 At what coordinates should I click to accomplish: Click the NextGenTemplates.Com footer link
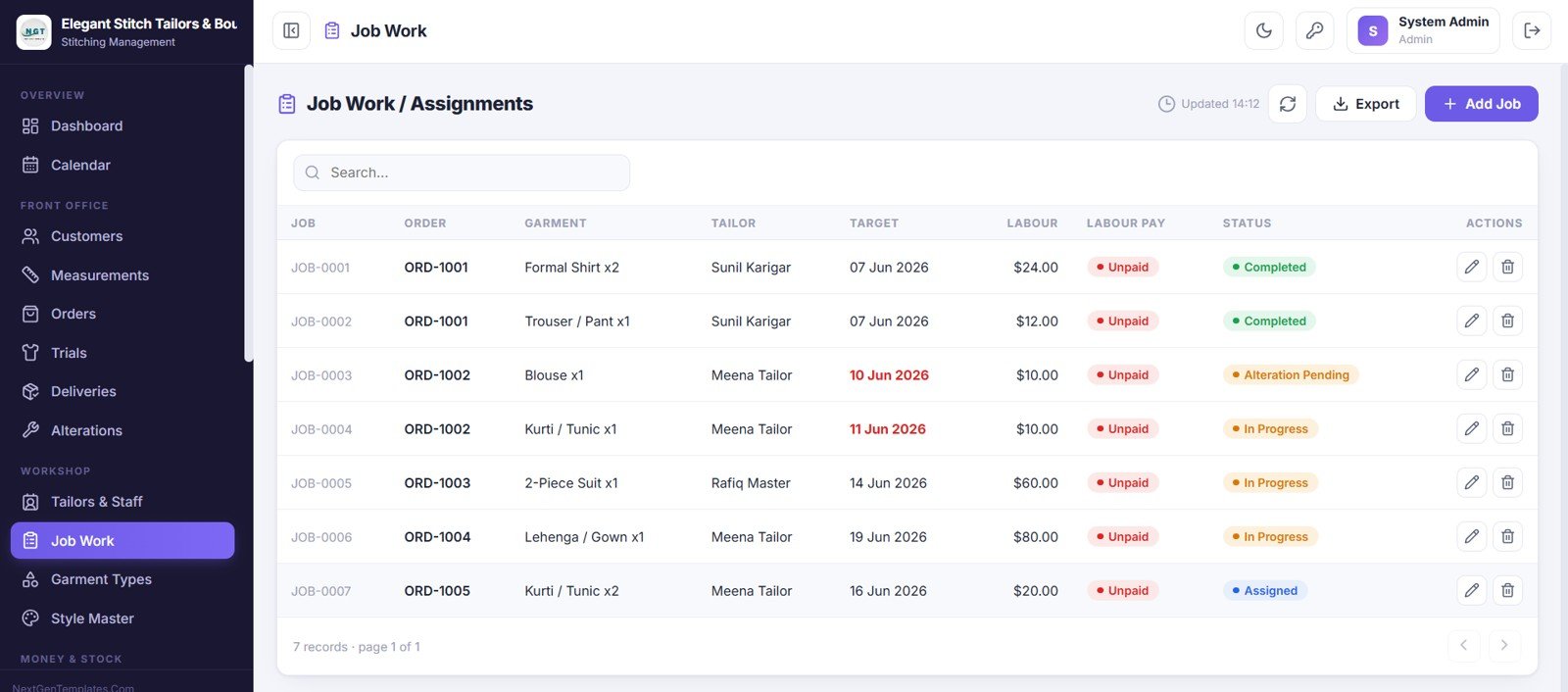[73, 688]
